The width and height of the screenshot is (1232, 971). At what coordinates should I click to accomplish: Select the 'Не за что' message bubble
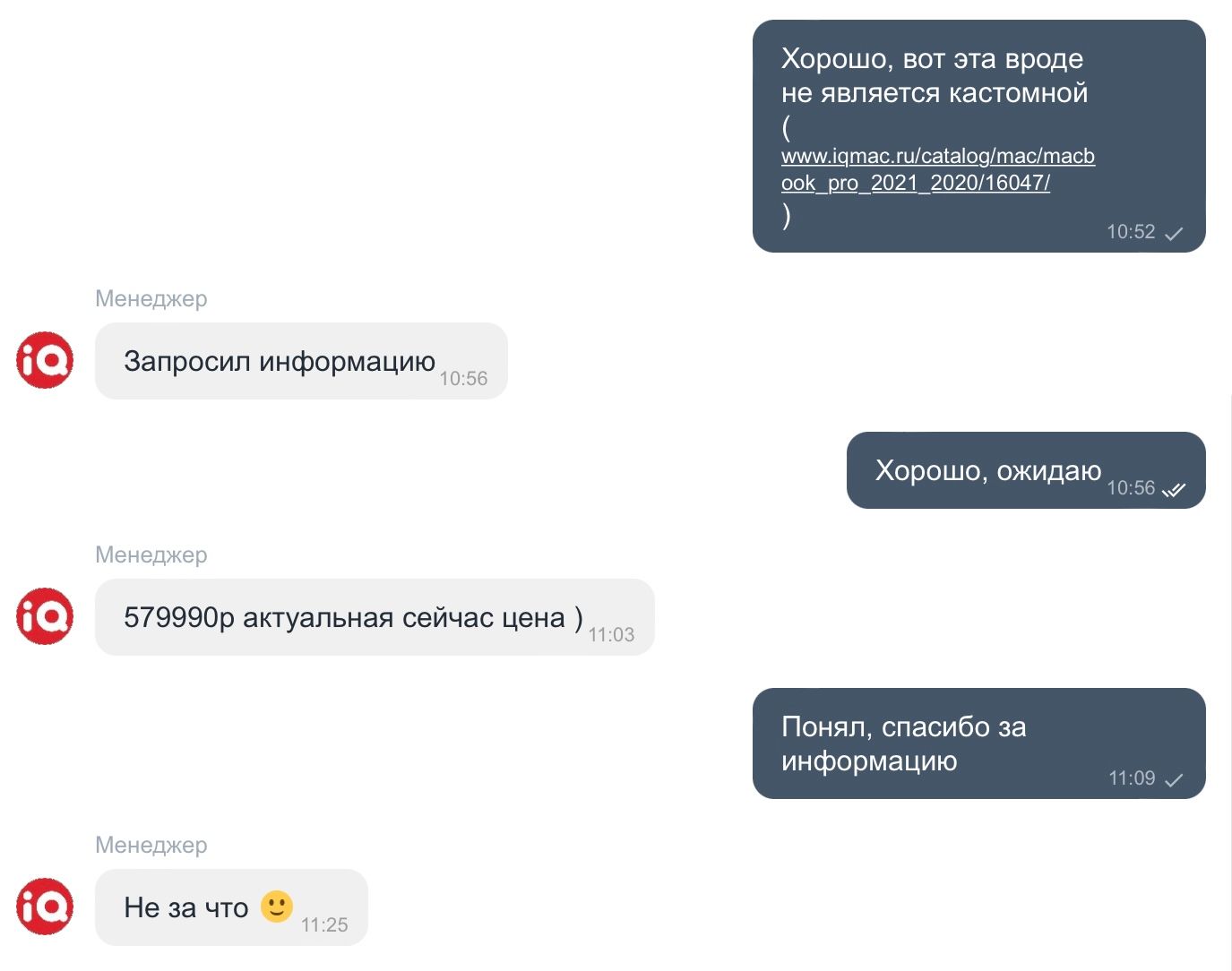tap(231, 907)
